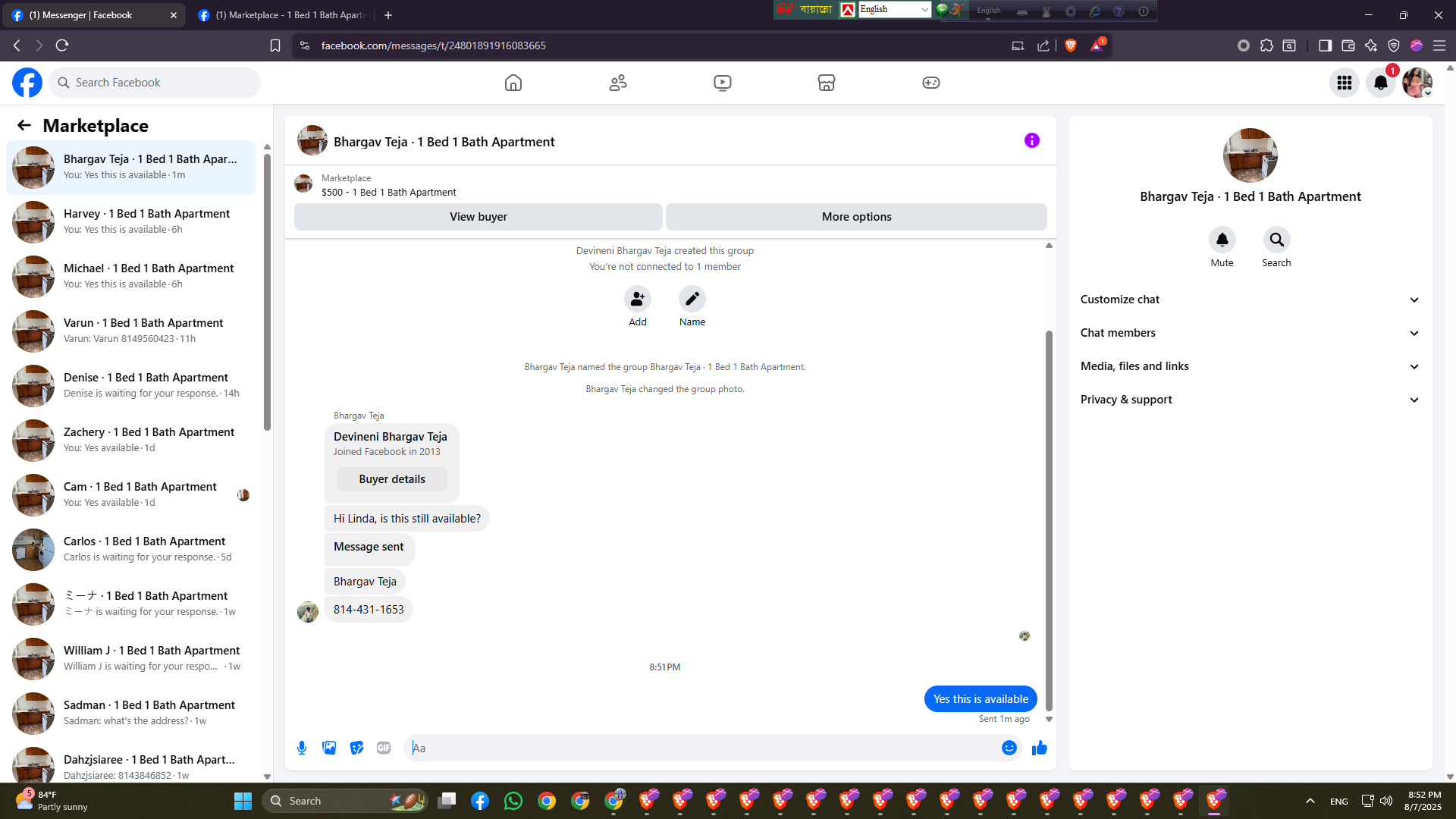
Task: Open Sadman conversation in list
Action: click(131, 713)
